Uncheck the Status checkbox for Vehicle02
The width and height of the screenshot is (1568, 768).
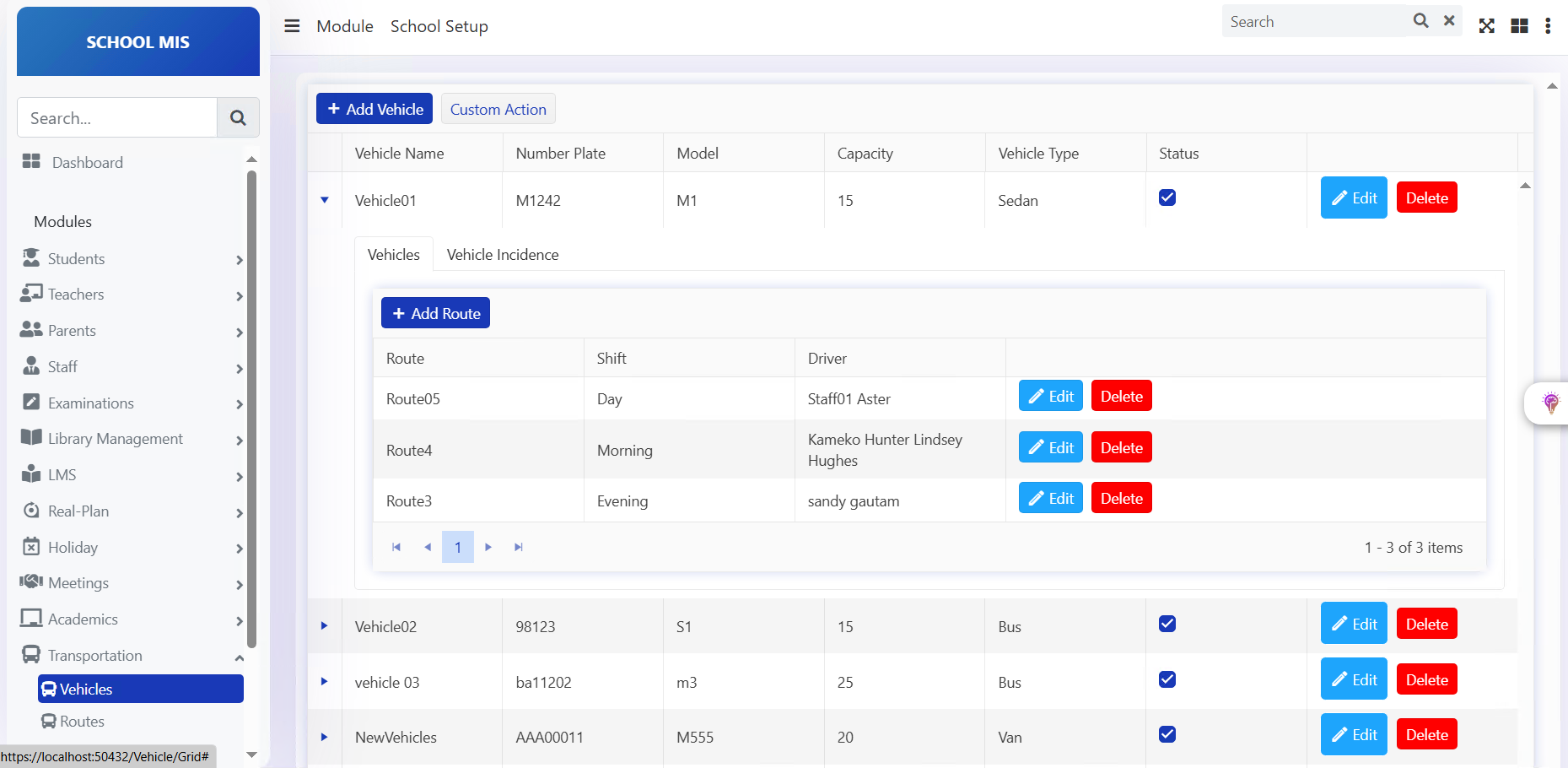click(x=1167, y=624)
